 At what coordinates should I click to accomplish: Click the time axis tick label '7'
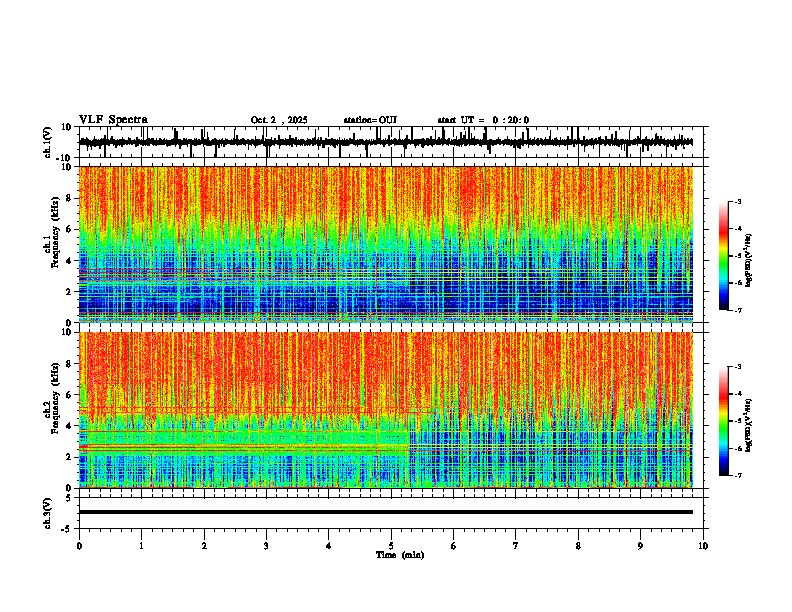tap(516, 546)
